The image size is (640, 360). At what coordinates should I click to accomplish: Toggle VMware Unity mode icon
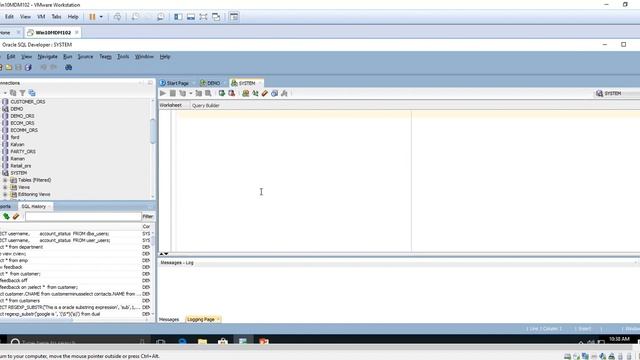(x=216, y=17)
